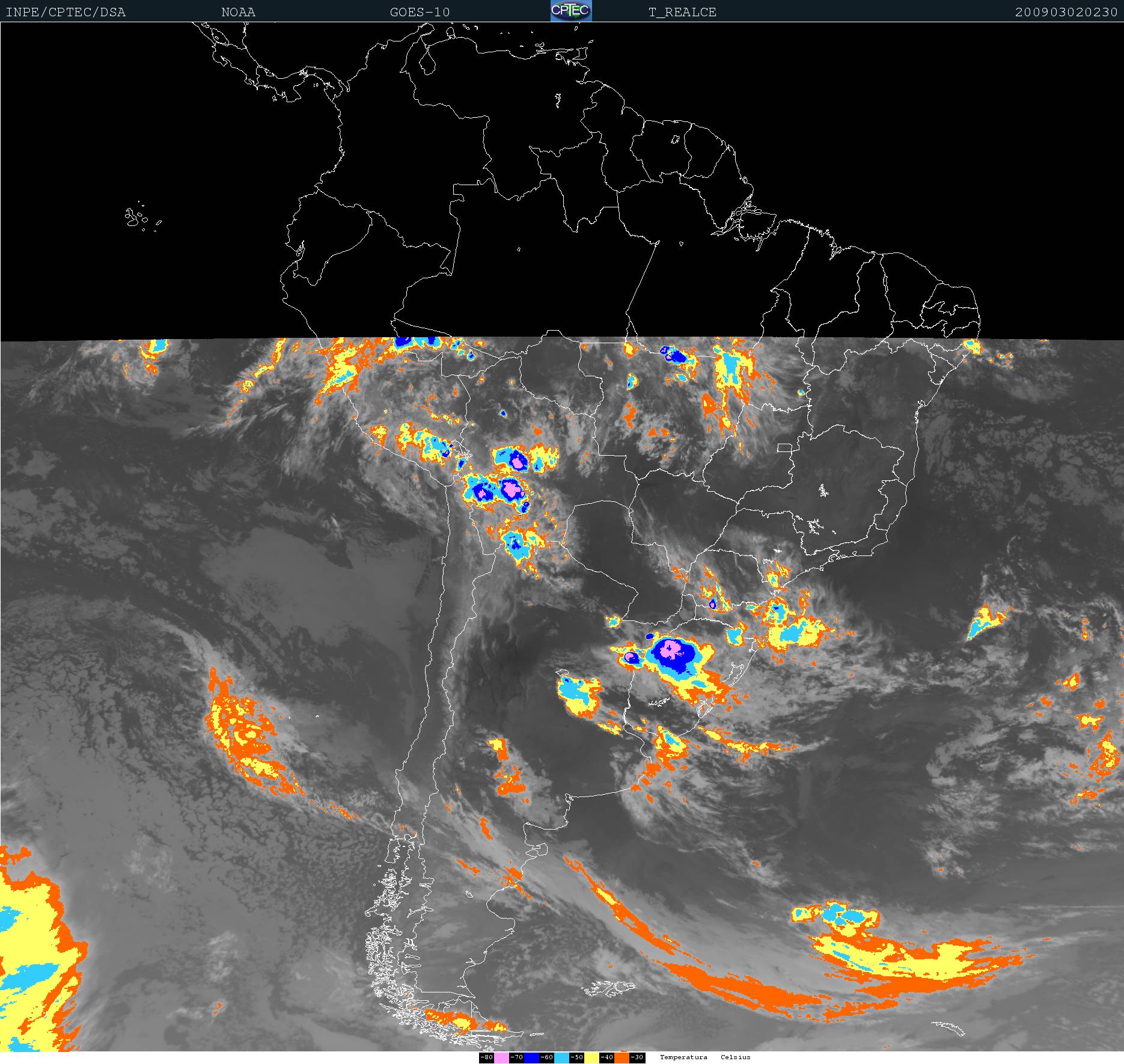Select the yellow legend swatch
Screen dimensions: 1124x1064
tap(591, 1057)
